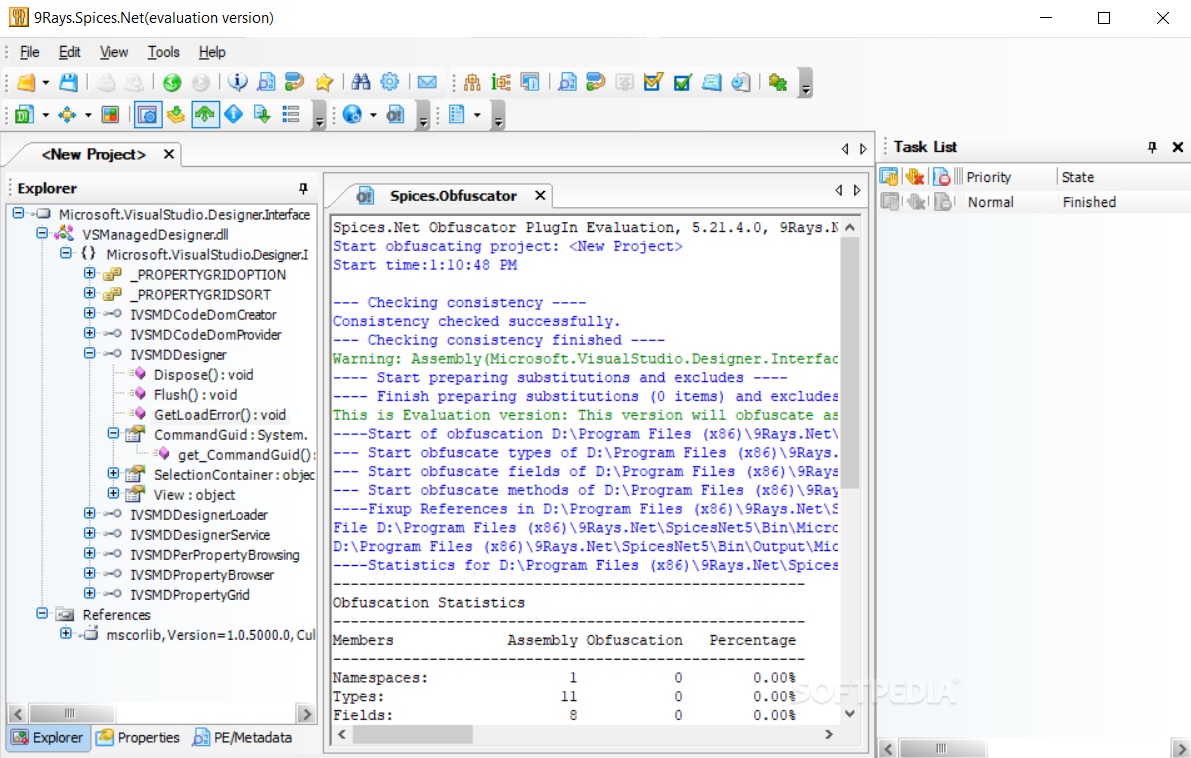Expand the mscorlib reference node
Viewport: 1191px width, 758px height.
(66, 633)
